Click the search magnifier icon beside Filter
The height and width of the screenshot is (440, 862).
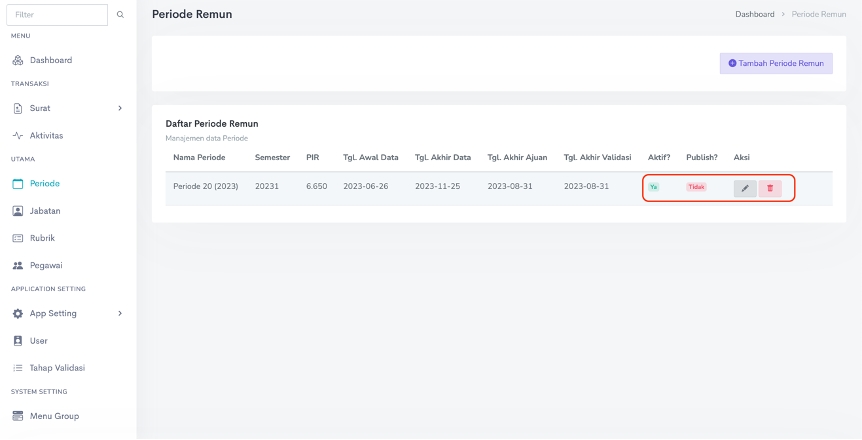pos(121,15)
